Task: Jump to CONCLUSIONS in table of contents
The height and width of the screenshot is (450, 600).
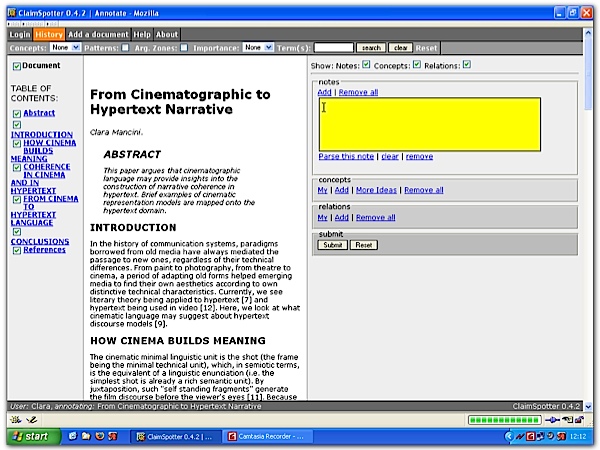Action: 40,242
